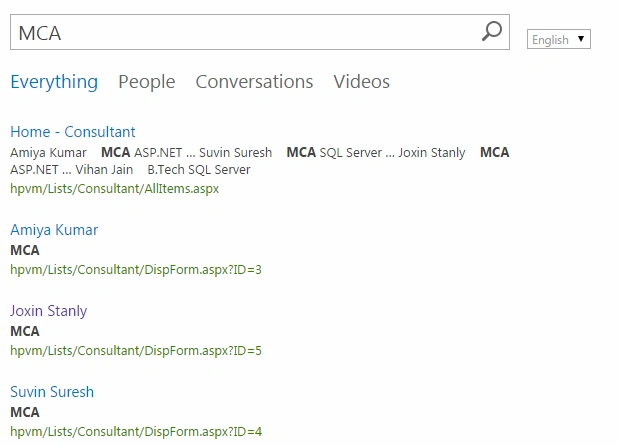This screenshot has height=446, width=618.
Task: Switch to the Conversations tab
Action: coord(254,82)
